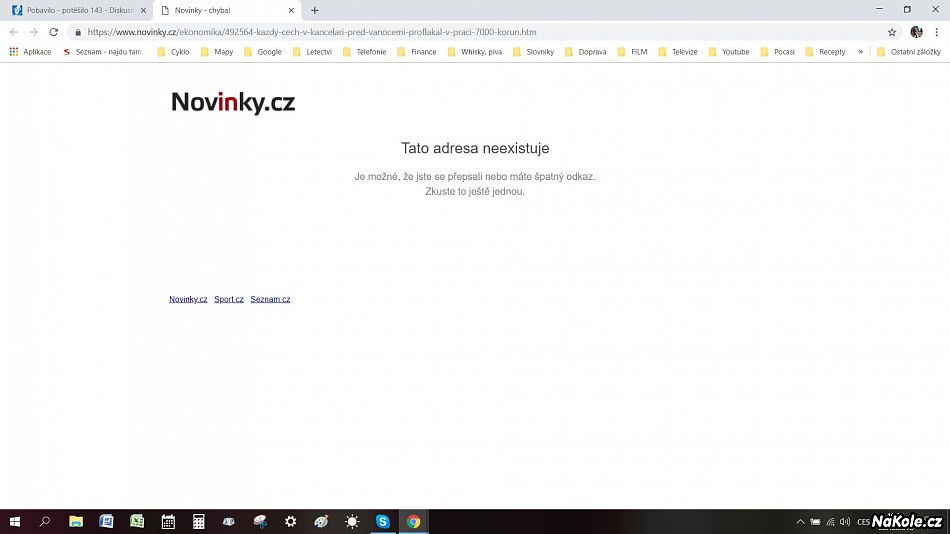Open the Settings gear in taskbar

click(291, 521)
